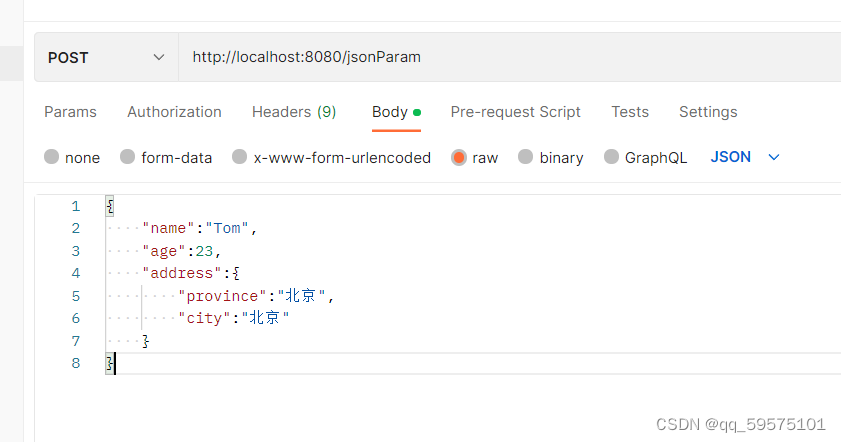
Task: Click the closing brace on line 7
Action: (x=145, y=341)
